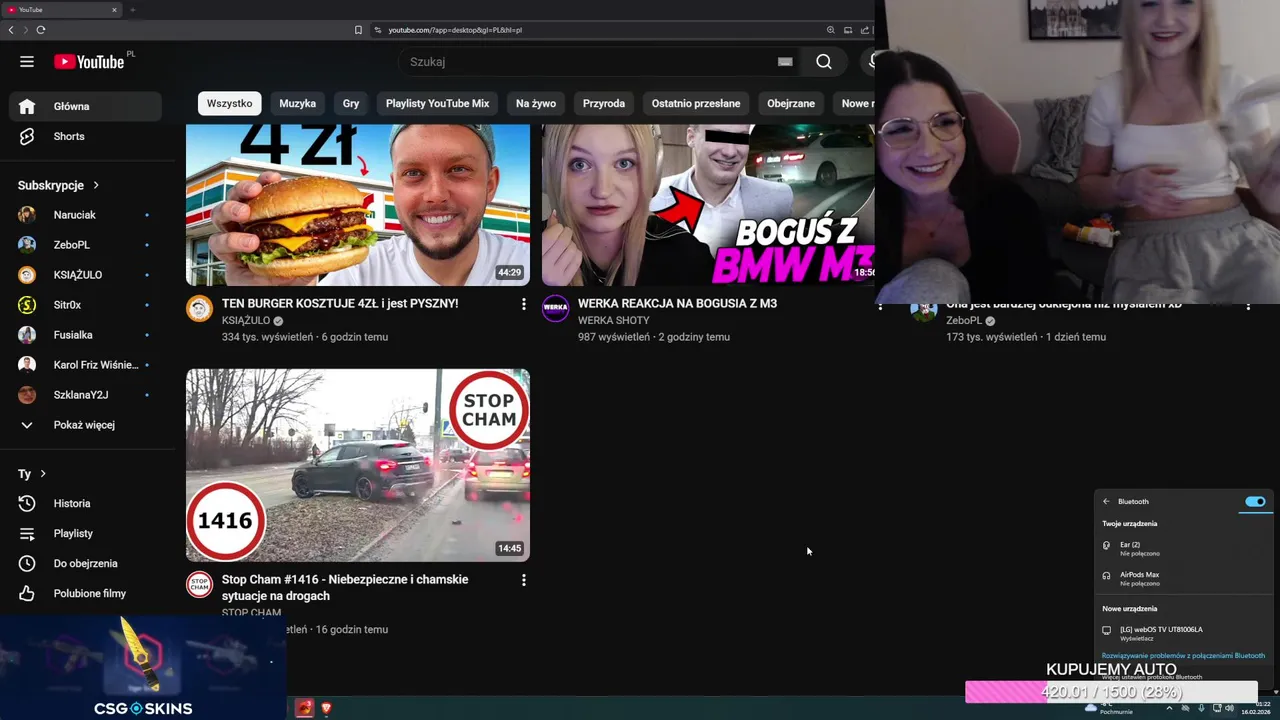Viewport: 1280px width, 720px height.
Task: Open the on-screen keyboard icon in search
Action: 785,62
